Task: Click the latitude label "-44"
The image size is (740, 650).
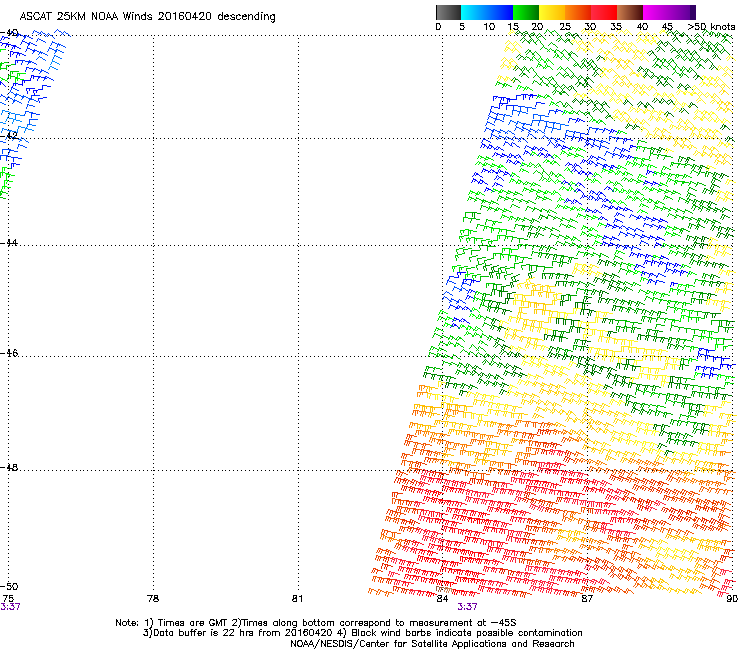Action: pyautogui.click(x=9, y=243)
